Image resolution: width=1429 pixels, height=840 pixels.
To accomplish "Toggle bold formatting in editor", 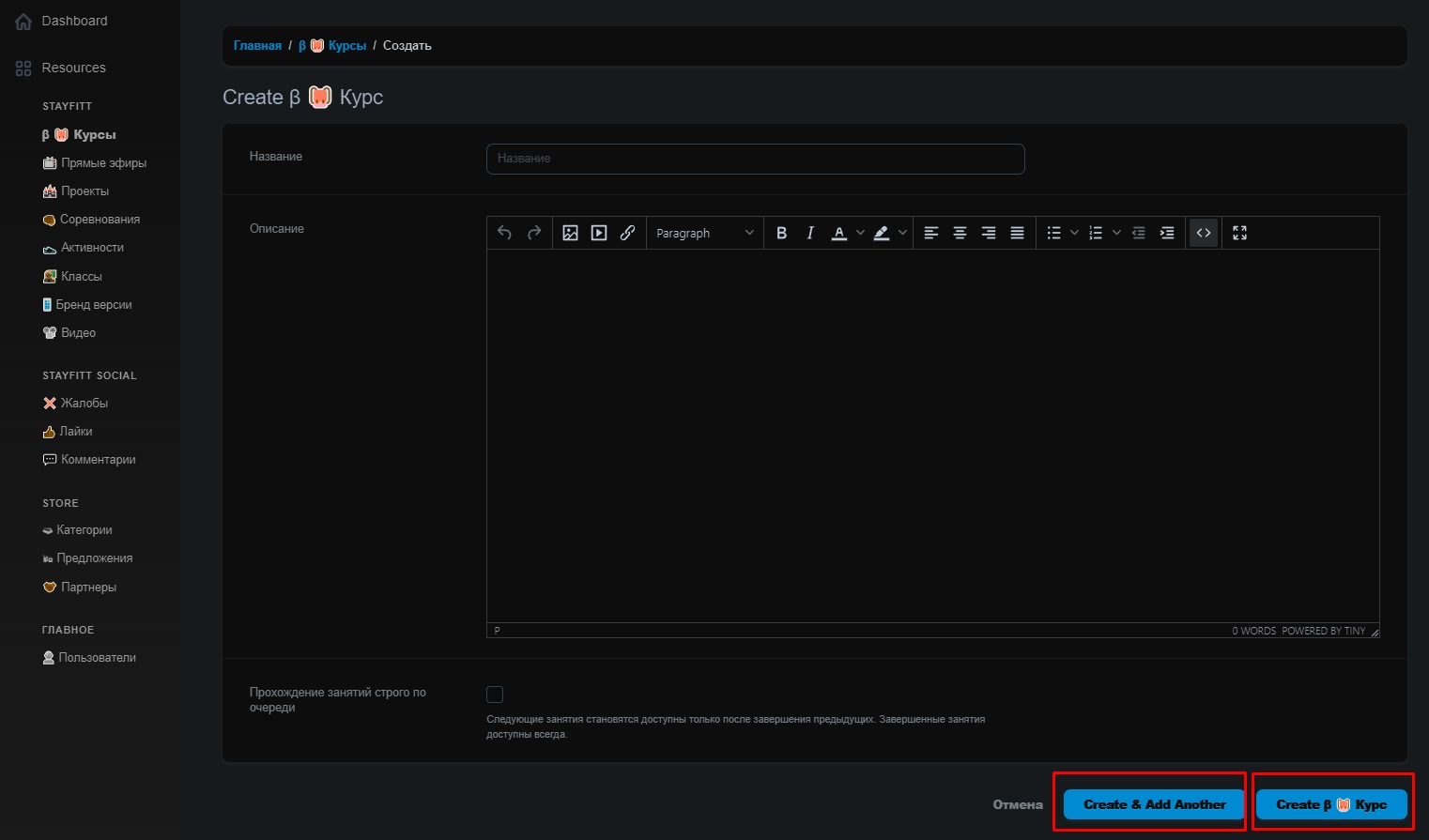I will [x=781, y=233].
